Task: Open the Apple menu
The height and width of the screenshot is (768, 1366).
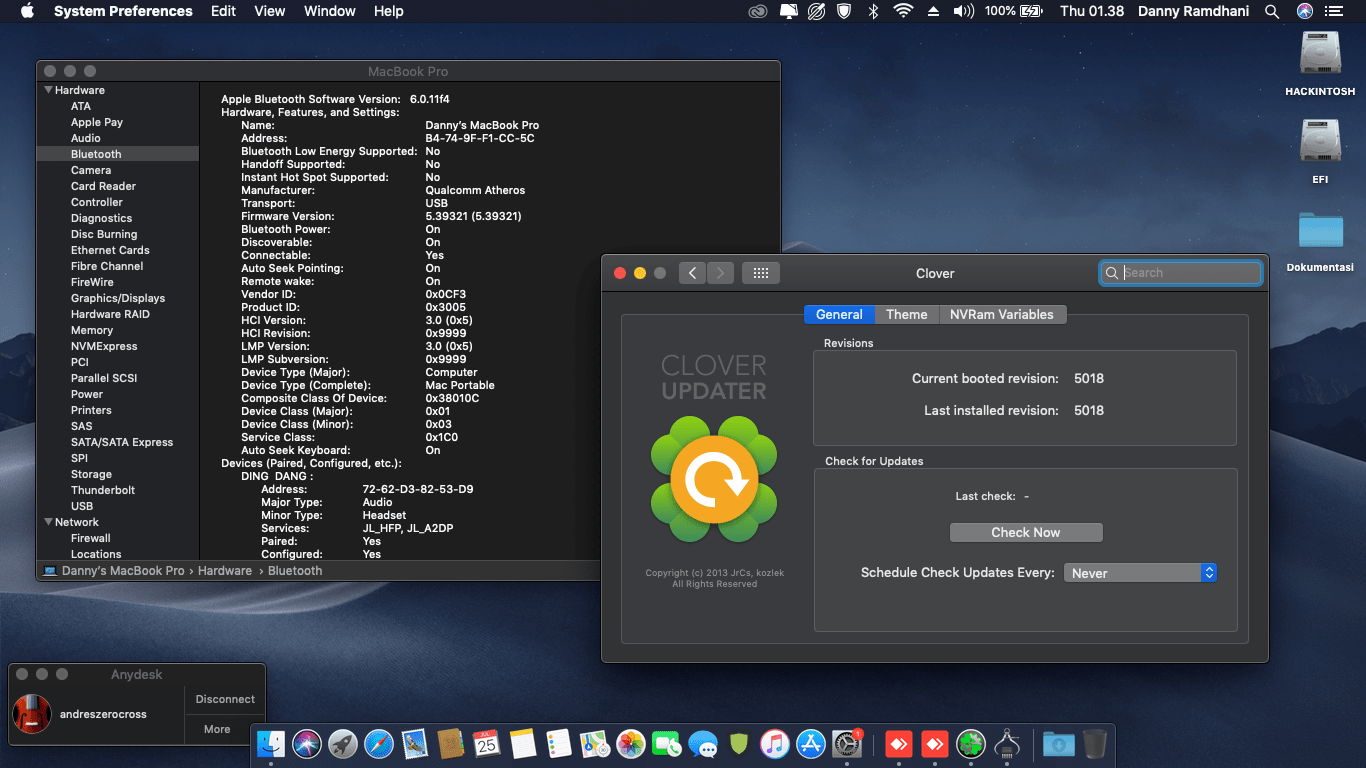Action: point(27,11)
